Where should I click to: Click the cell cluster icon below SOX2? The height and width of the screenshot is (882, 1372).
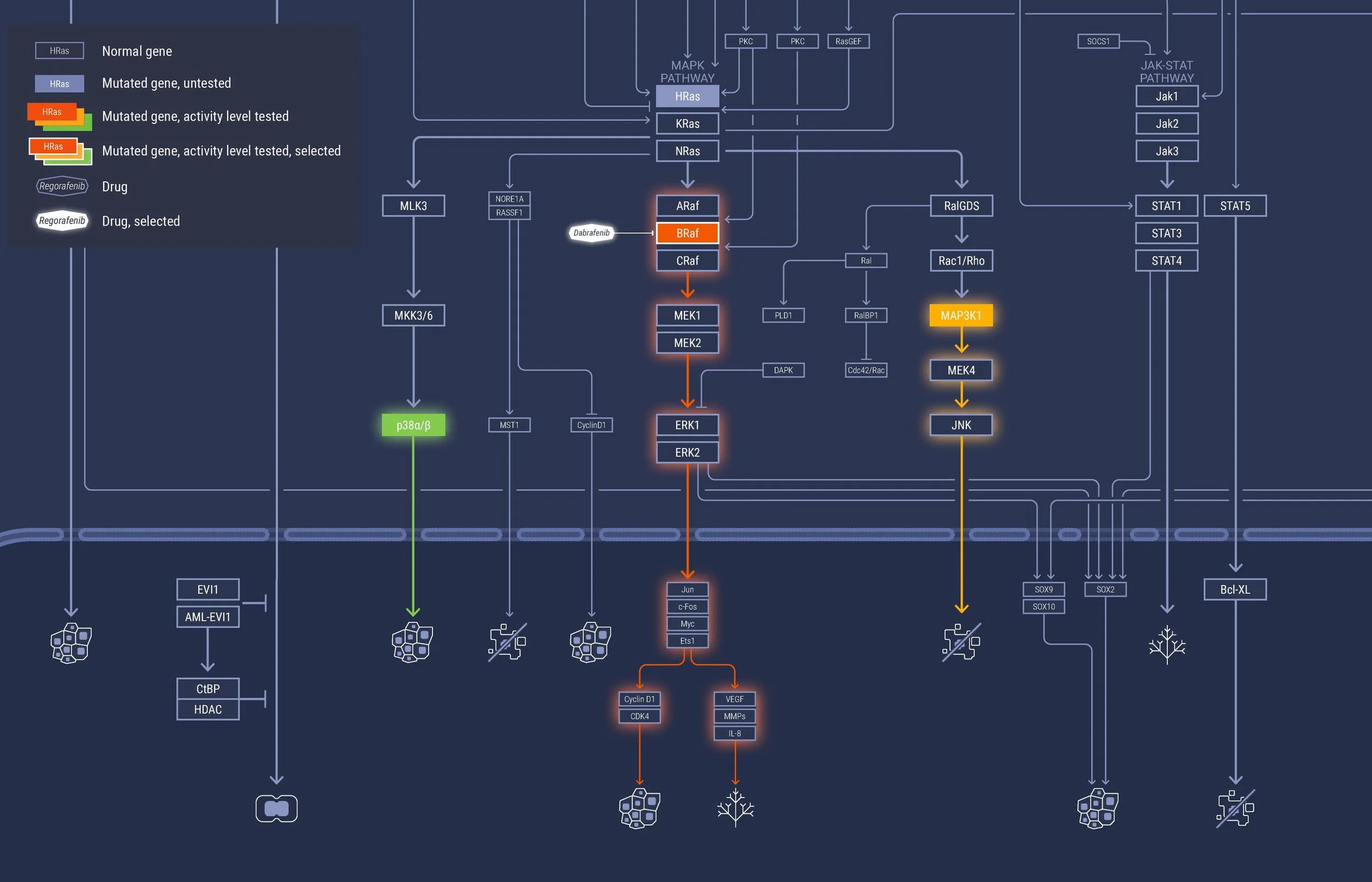(1098, 807)
